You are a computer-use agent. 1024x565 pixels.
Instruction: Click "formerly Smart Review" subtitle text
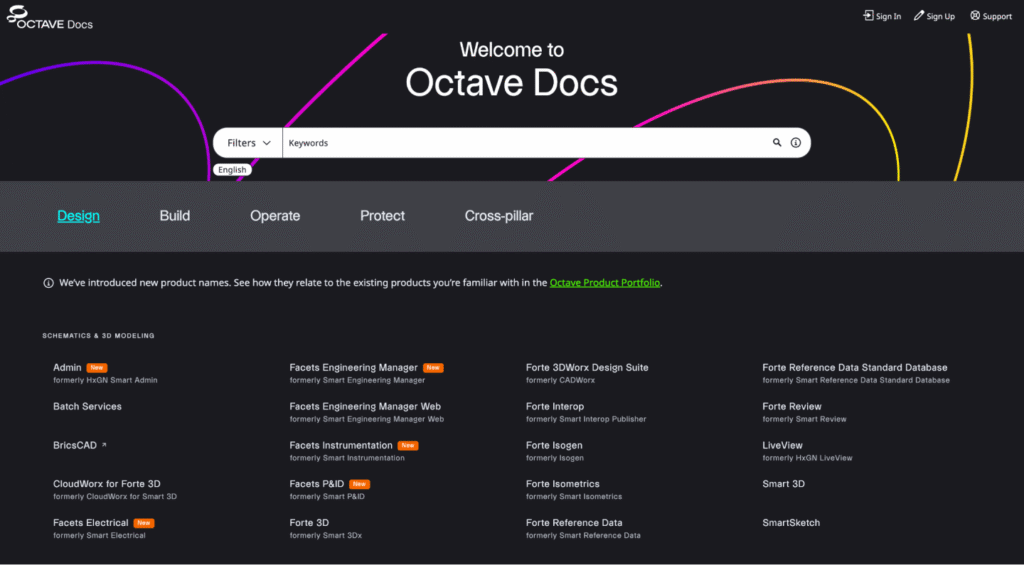click(804, 419)
